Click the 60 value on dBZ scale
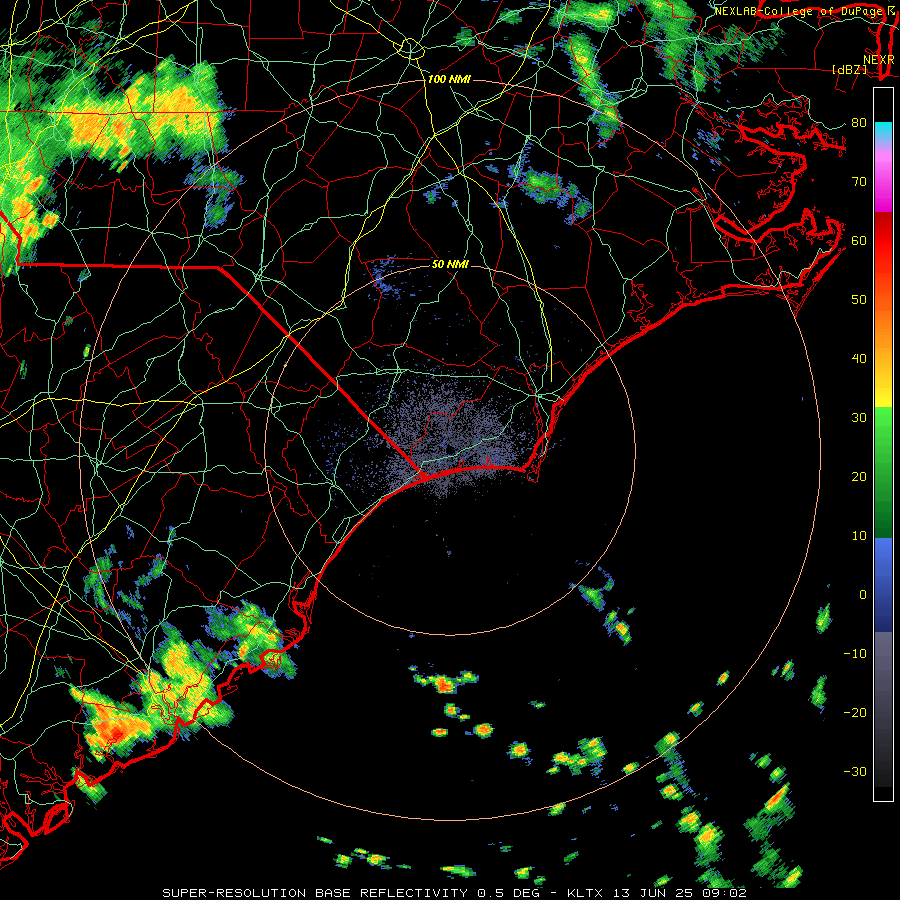This screenshot has height=900, width=900. click(x=859, y=240)
